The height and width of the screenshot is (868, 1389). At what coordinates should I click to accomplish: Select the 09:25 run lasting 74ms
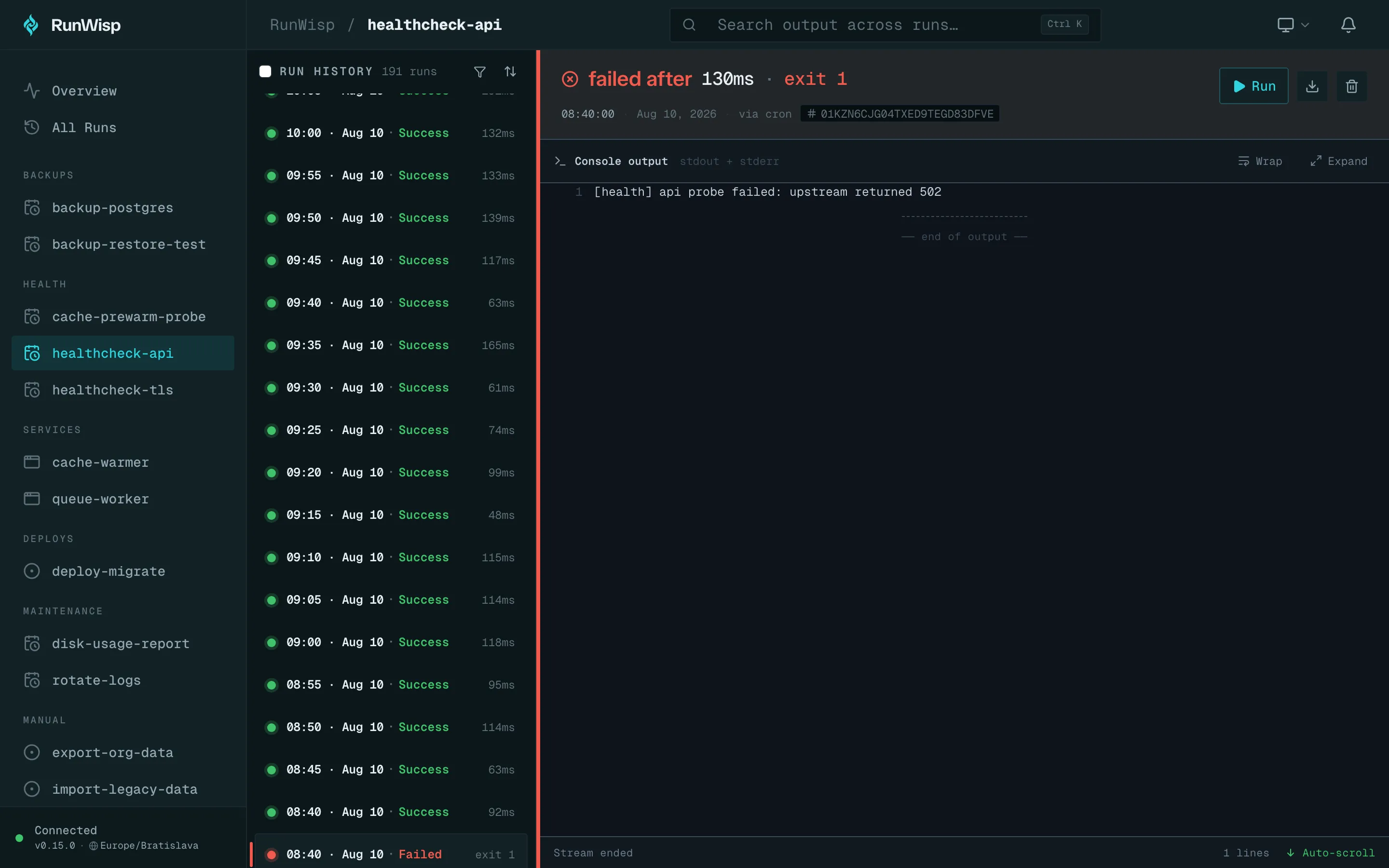click(390, 431)
